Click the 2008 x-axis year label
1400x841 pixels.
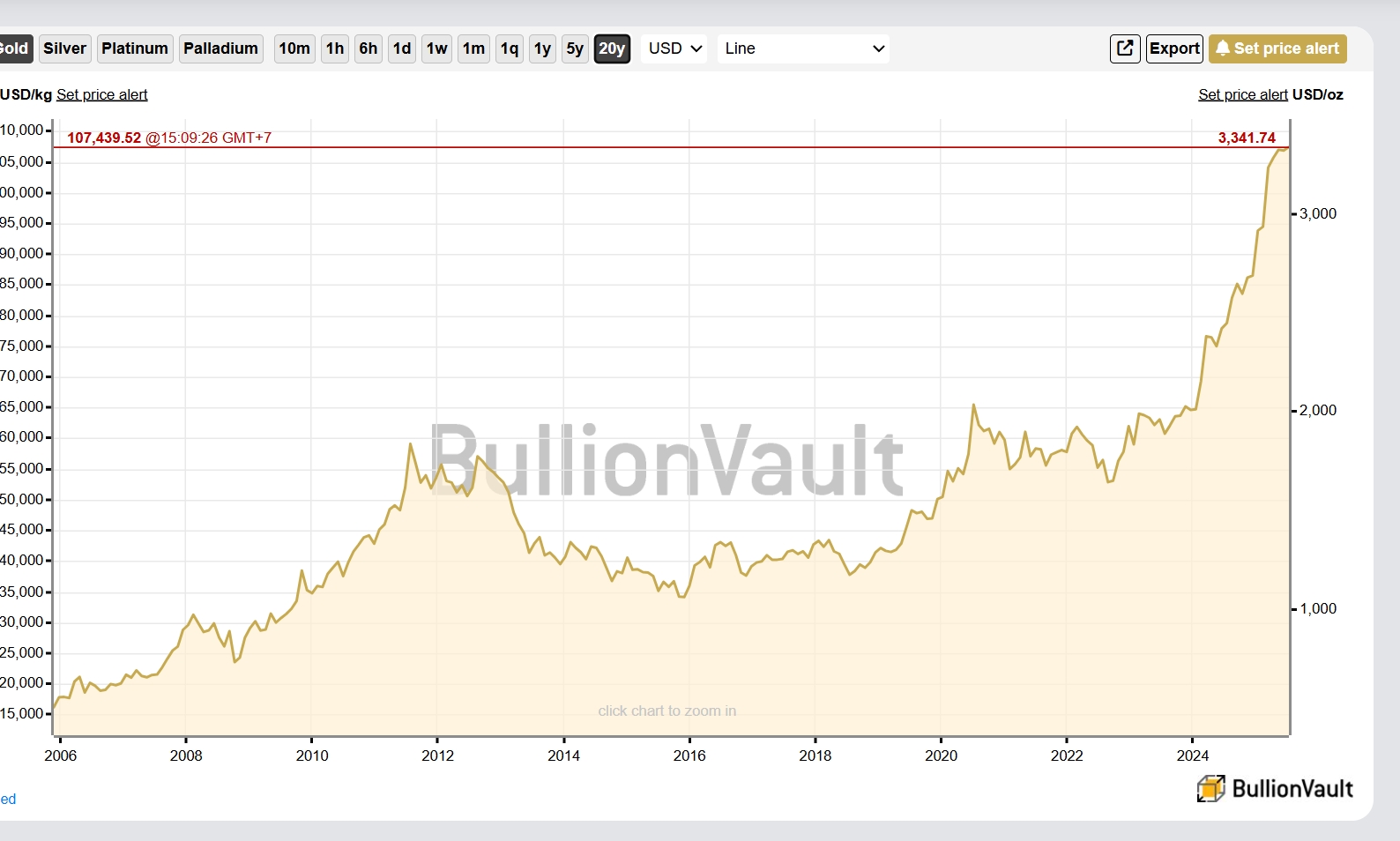(x=186, y=755)
